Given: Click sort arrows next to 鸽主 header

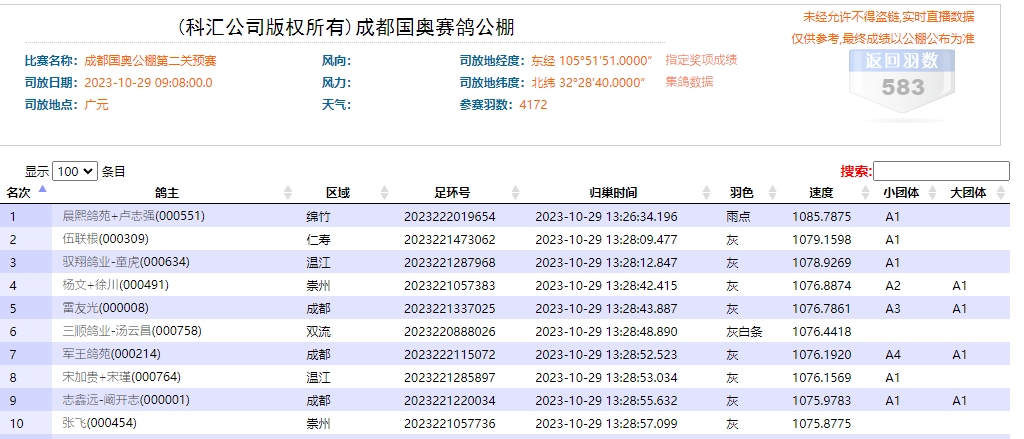Looking at the screenshot, I should pos(289,193).
